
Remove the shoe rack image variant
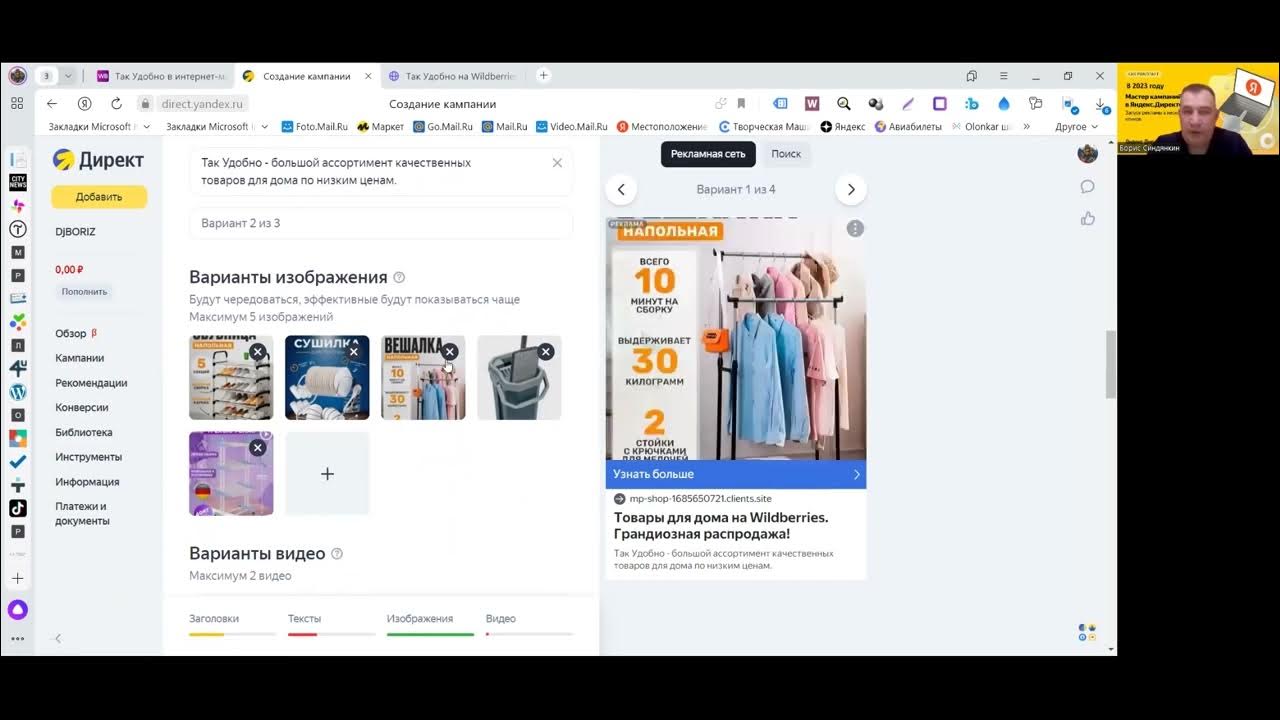(257, 352)
